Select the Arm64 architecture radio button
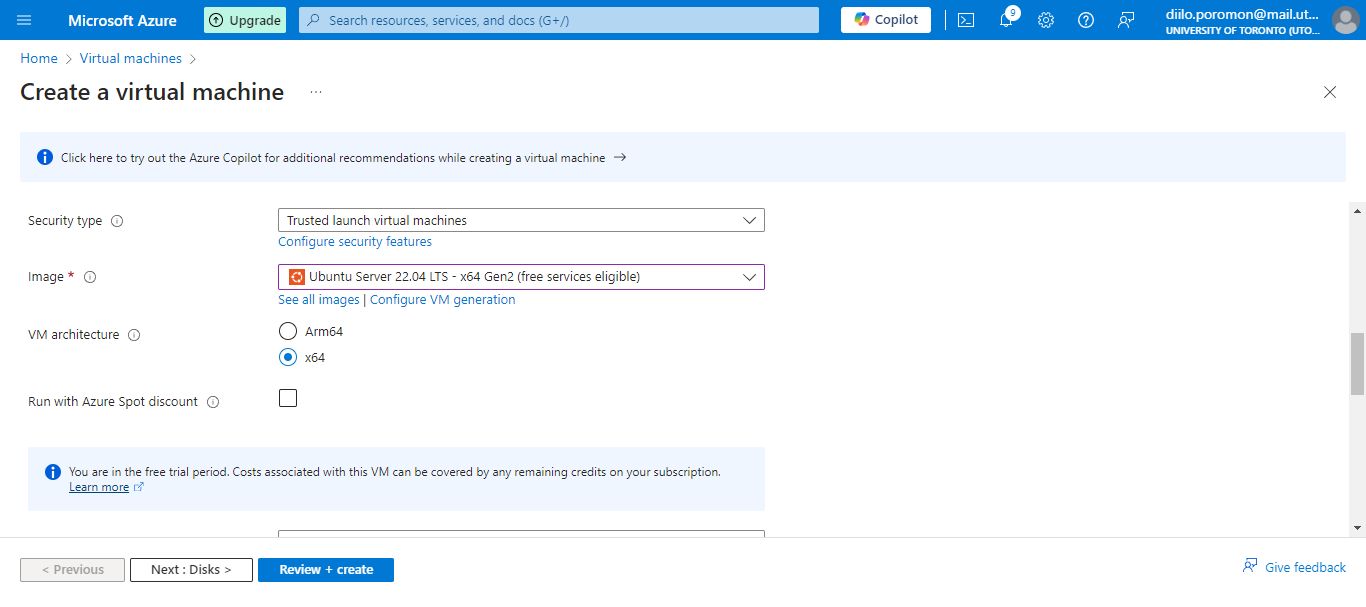 288,331
